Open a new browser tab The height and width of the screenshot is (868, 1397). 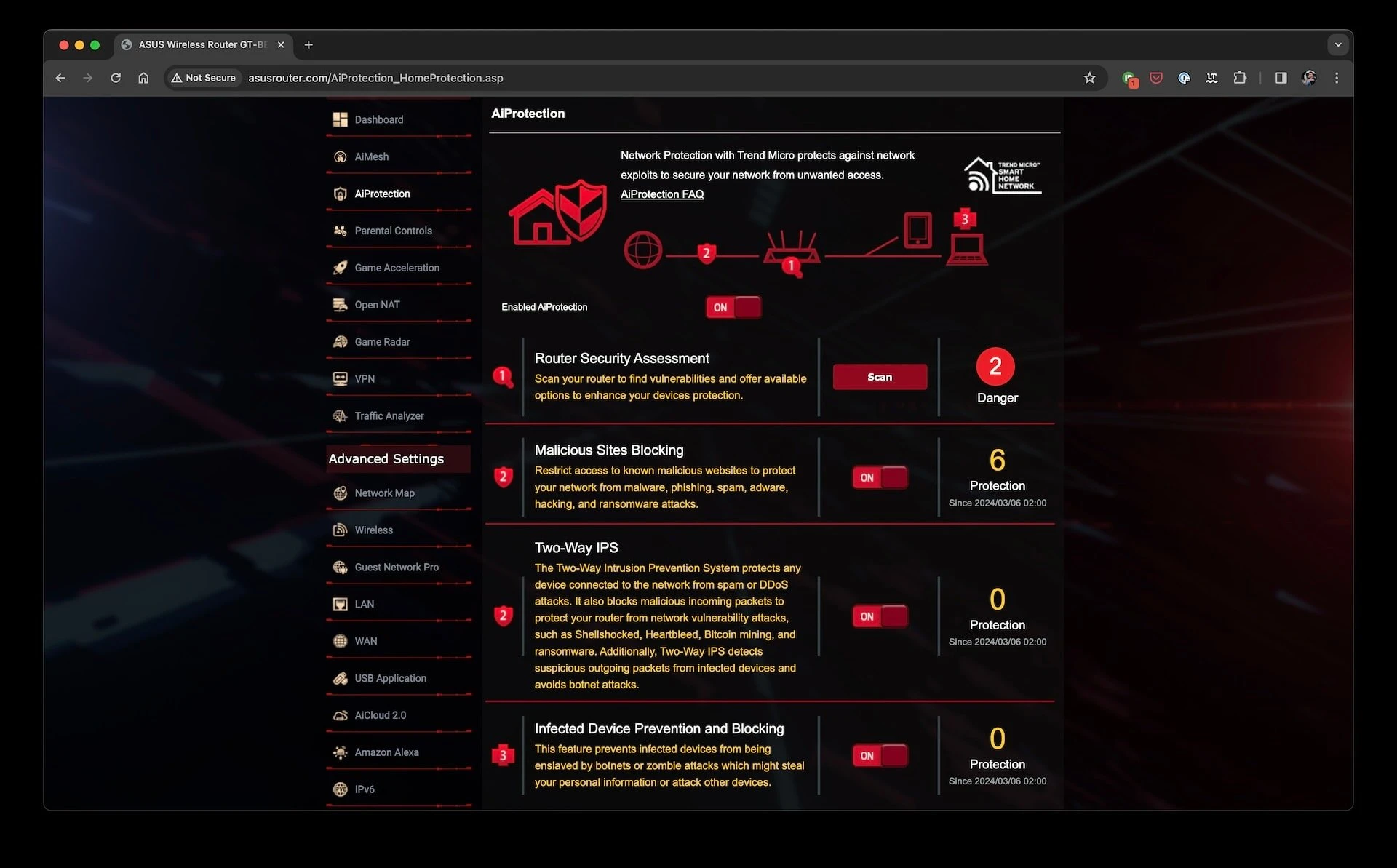[309, 44]
